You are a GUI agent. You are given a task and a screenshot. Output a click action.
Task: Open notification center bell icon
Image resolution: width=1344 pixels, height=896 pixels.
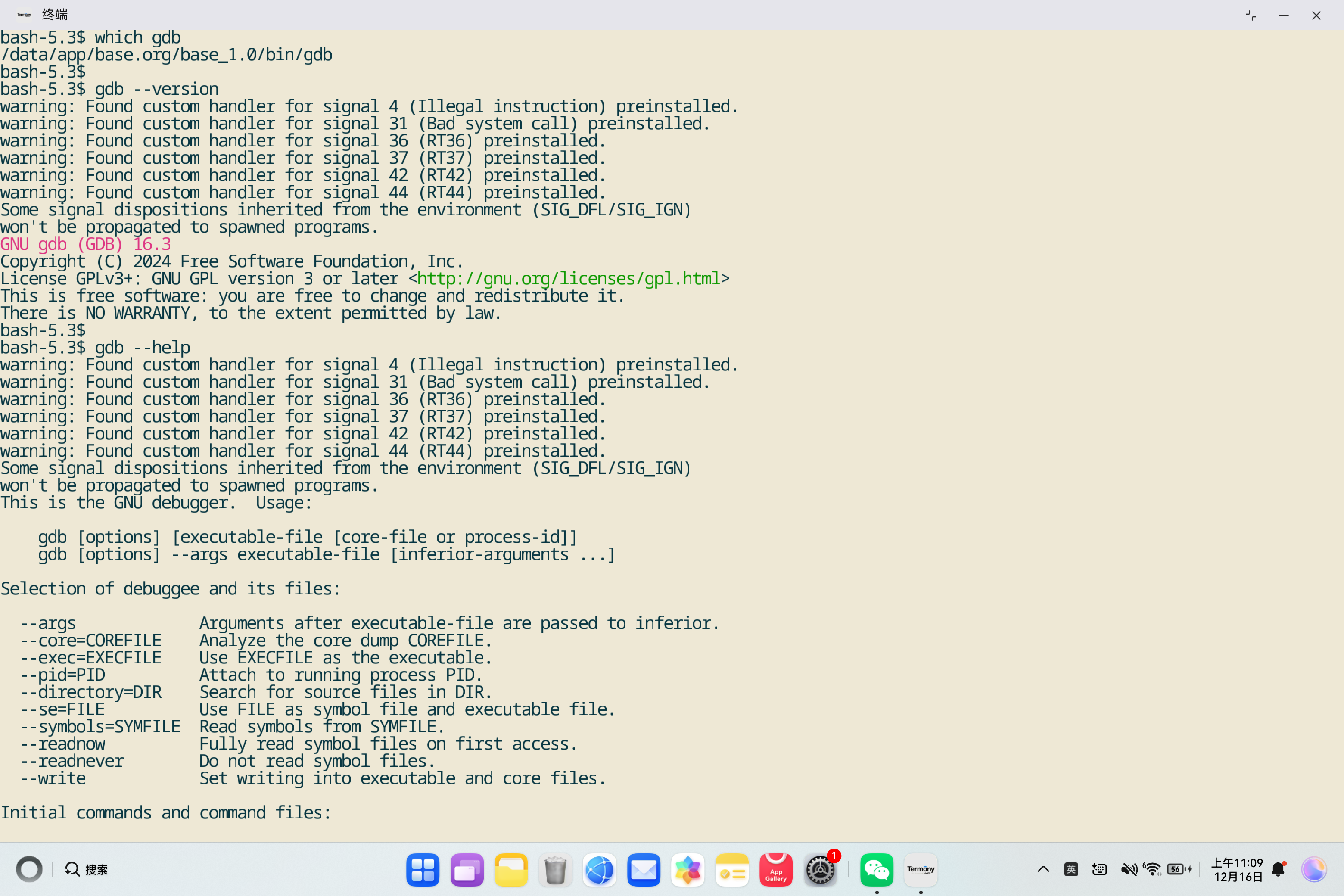point(1278,869)
